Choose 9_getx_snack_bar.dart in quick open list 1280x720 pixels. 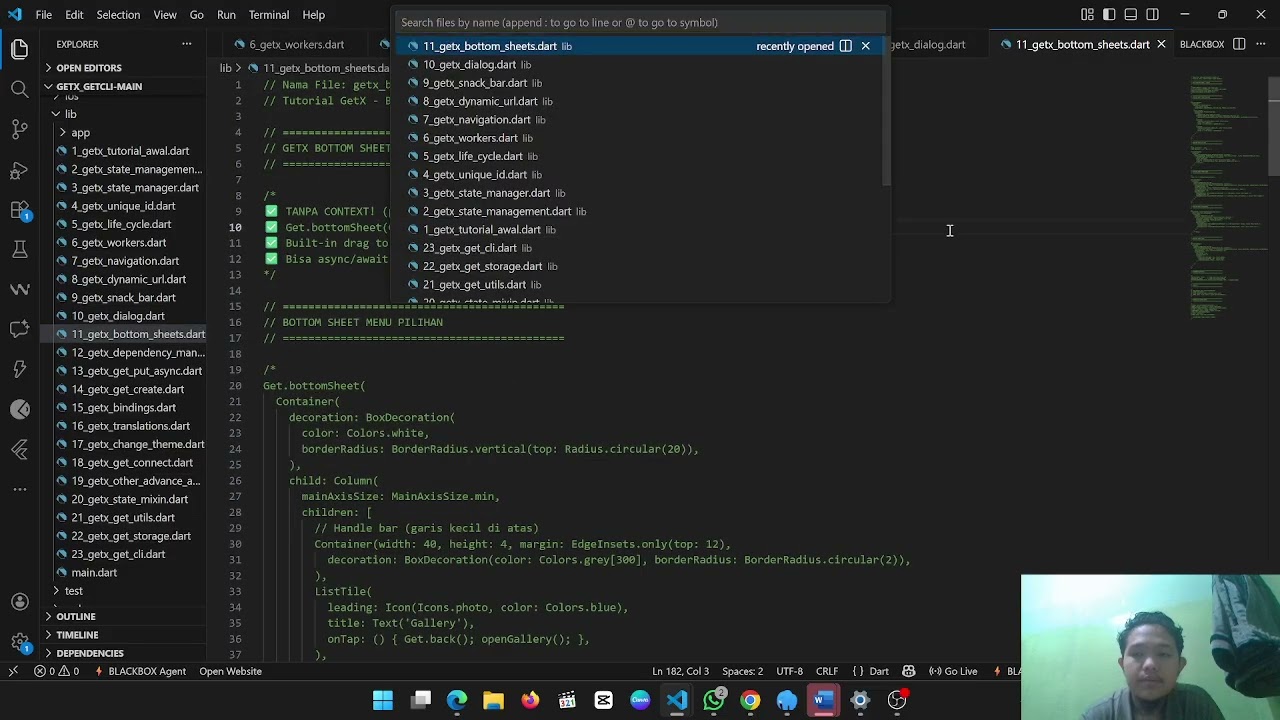point(640,83)
